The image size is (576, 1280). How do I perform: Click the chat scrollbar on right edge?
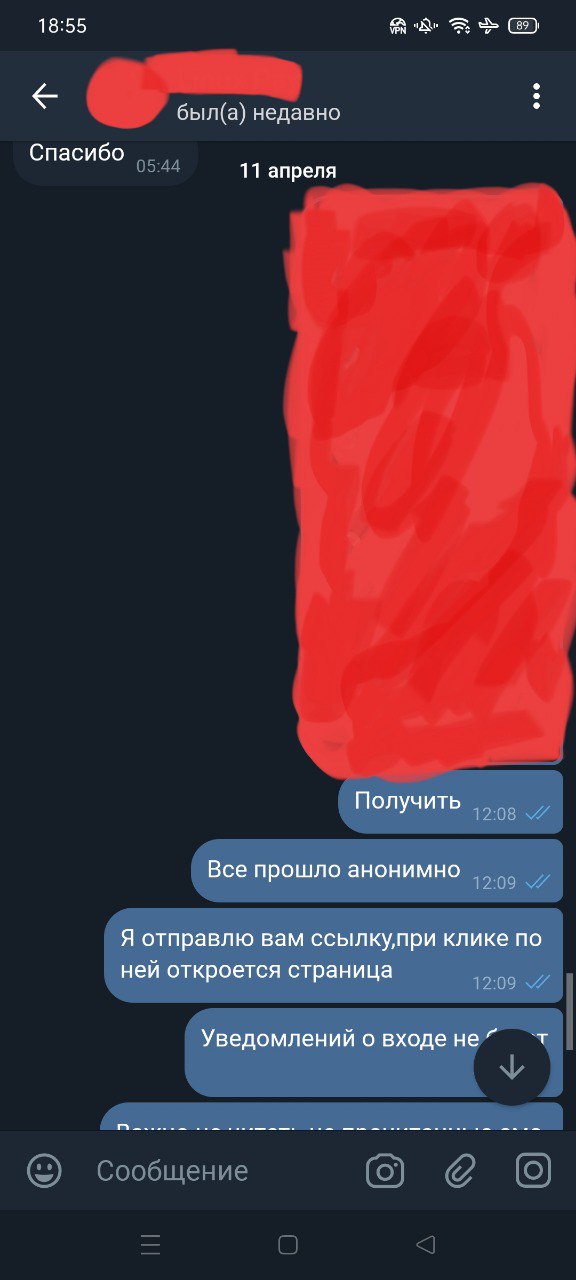tap(570, 1011)
